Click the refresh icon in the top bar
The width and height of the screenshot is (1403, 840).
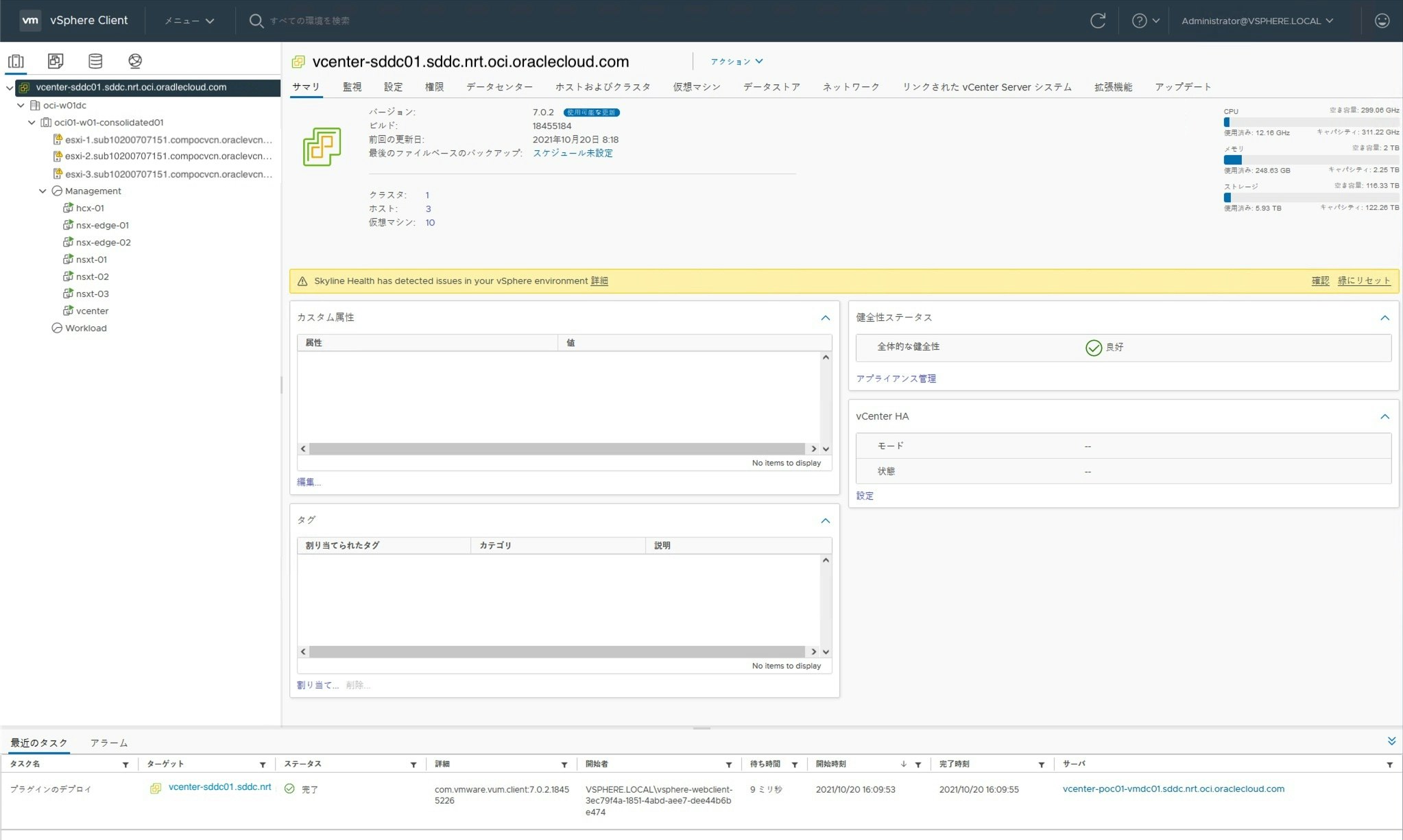click(x=1098, y=21)
